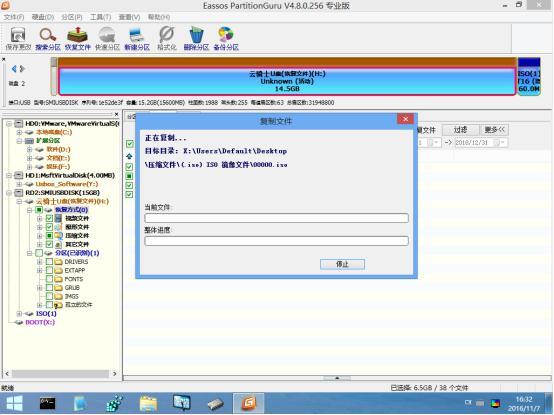Open the 帮助(H) menu
This screenshot has width=554, height=415.
159,17
